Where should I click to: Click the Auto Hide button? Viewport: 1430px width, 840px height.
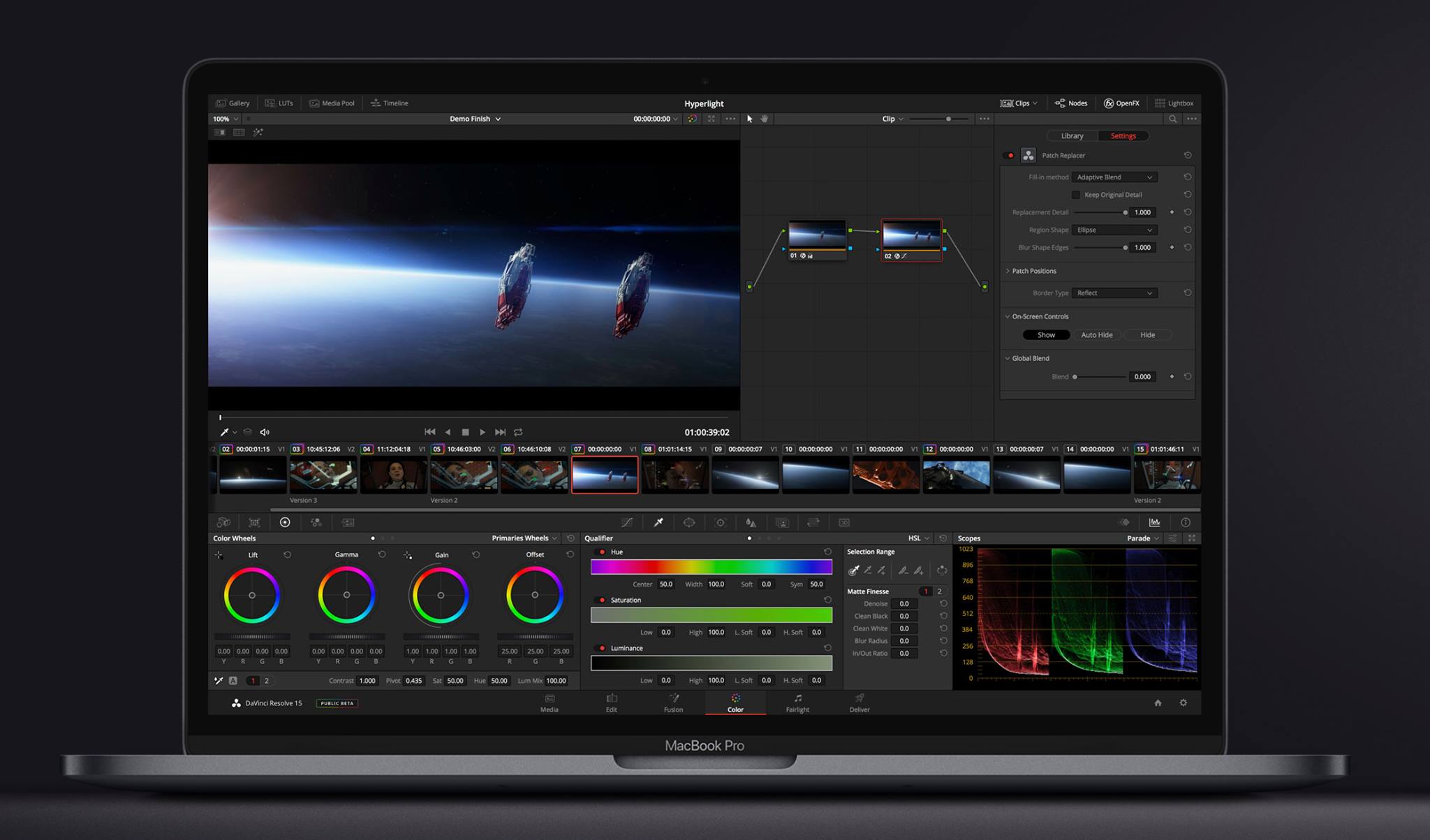[x=1096, y=335]
